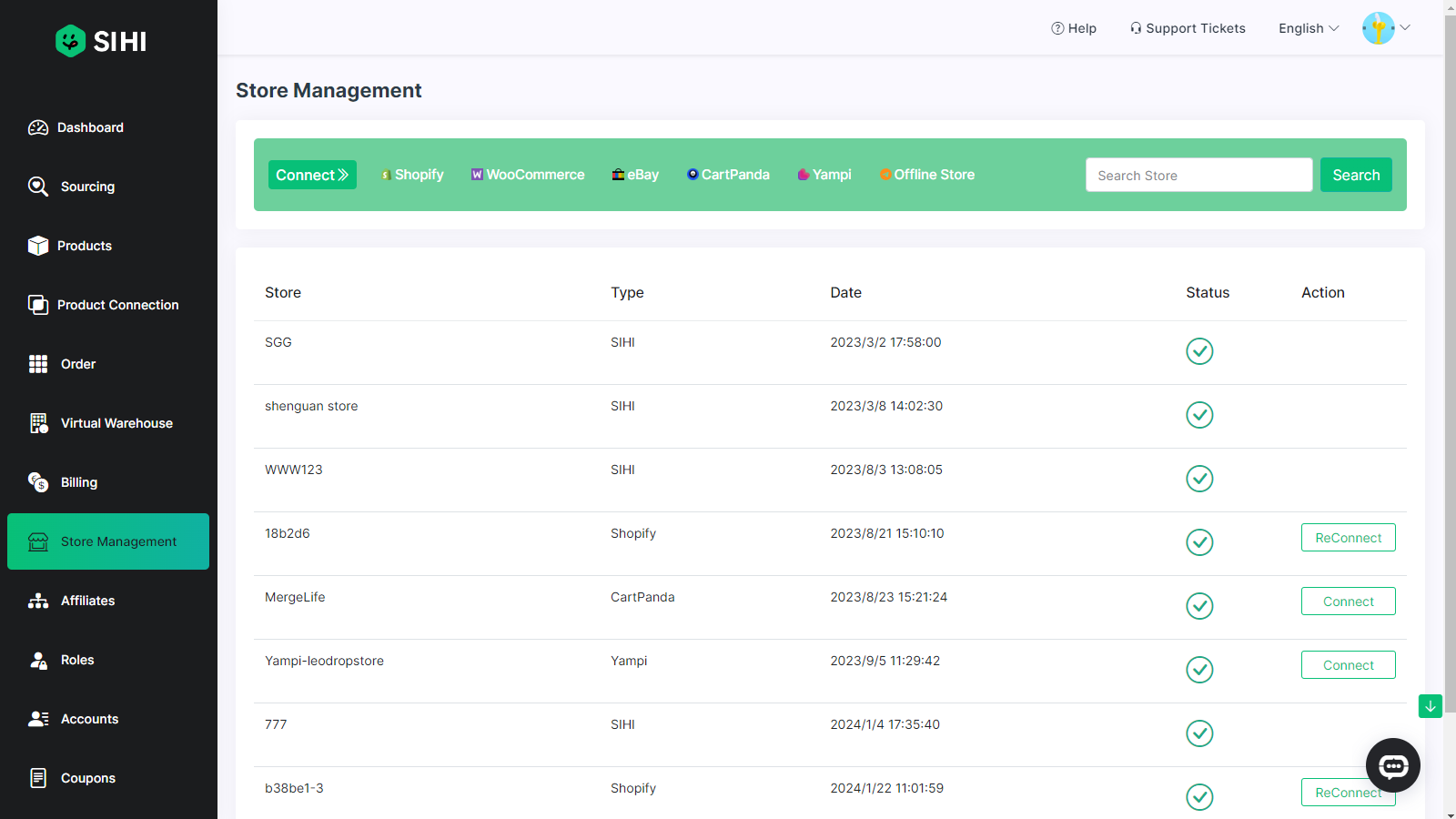Screen dimensions: 1456x819
Task: Click the status checkmark for store 777
Action: point(1199,733)
